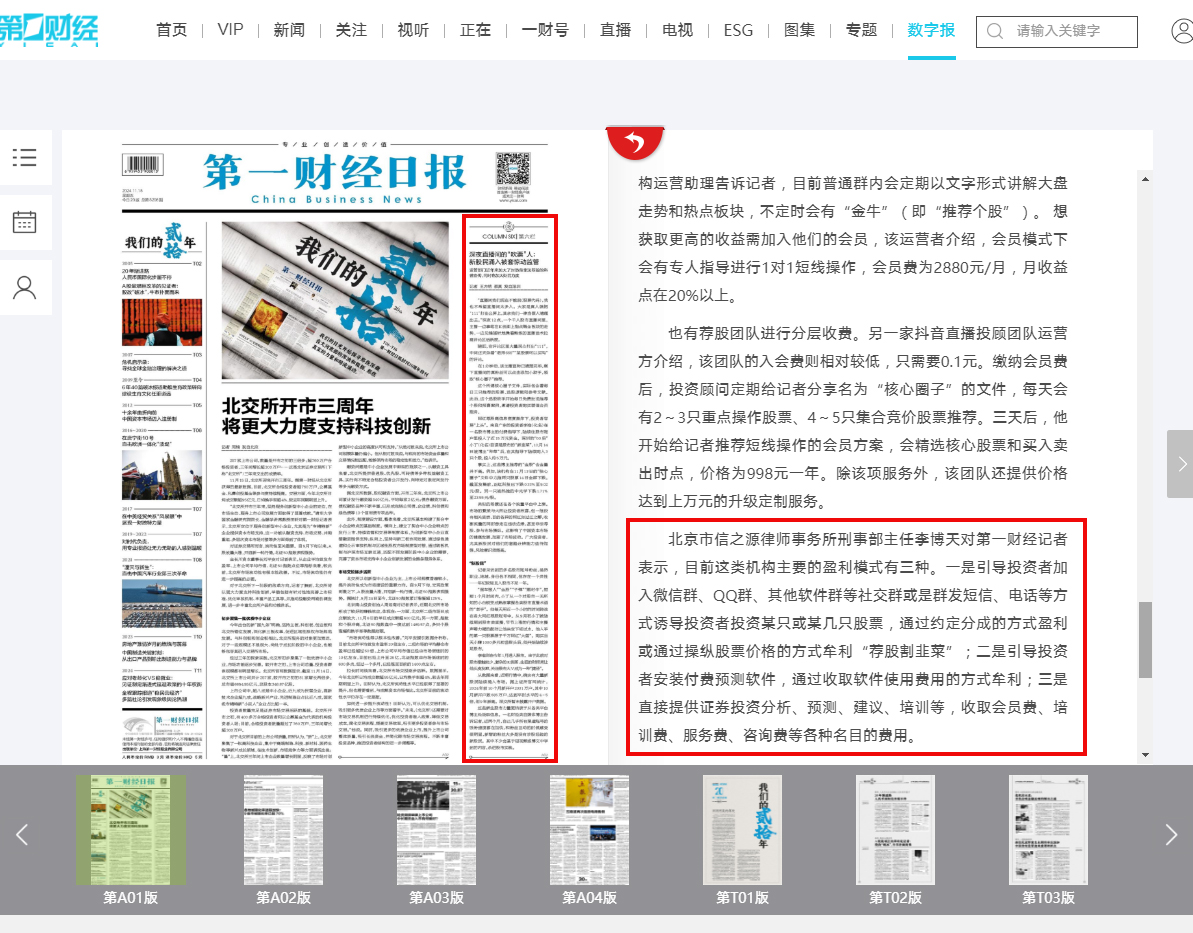Click the left sidebar user profile icon
This screenshot has height=933, width=1193.
coord(25,287)
